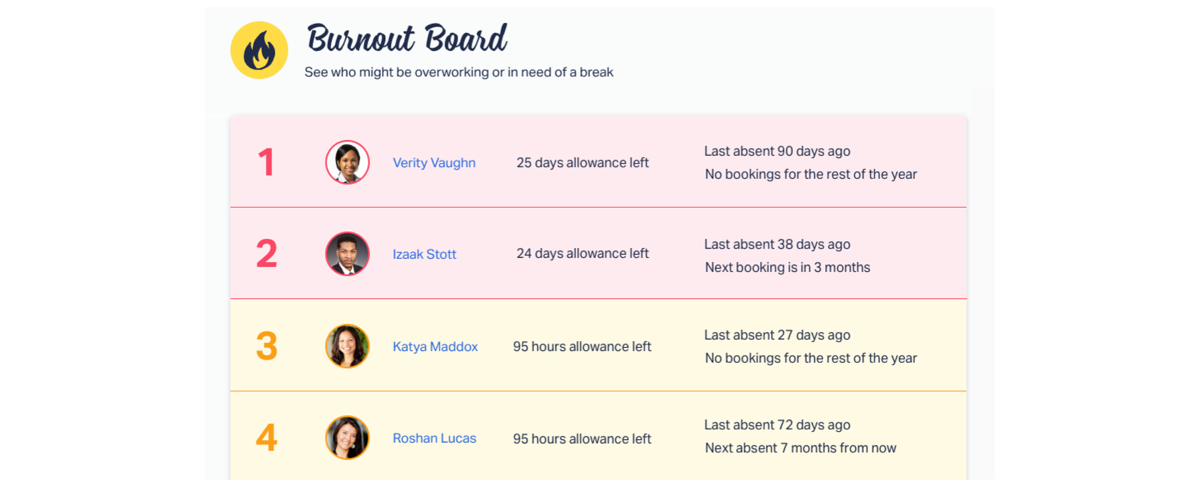Click rank number 2 badge
1200x487 pixels.
click(x=266, y=254)
